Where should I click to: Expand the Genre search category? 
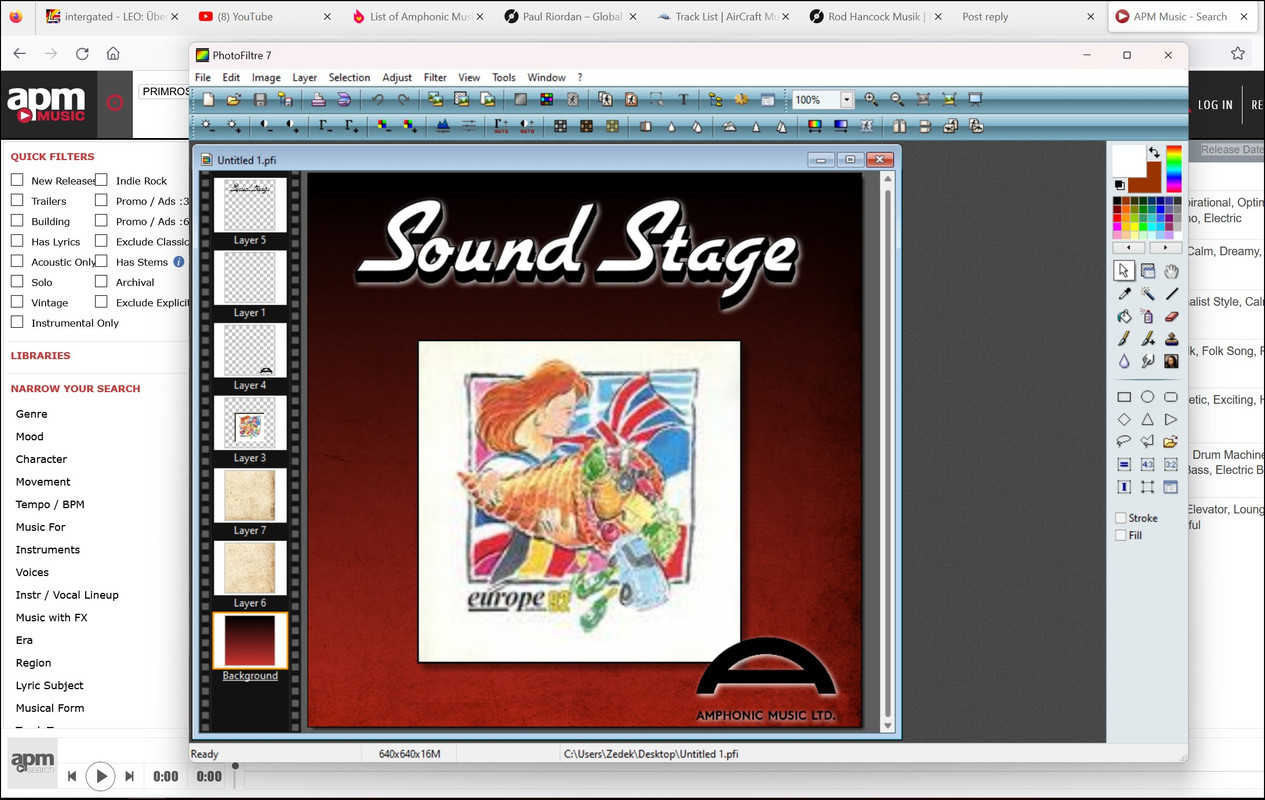31,414
